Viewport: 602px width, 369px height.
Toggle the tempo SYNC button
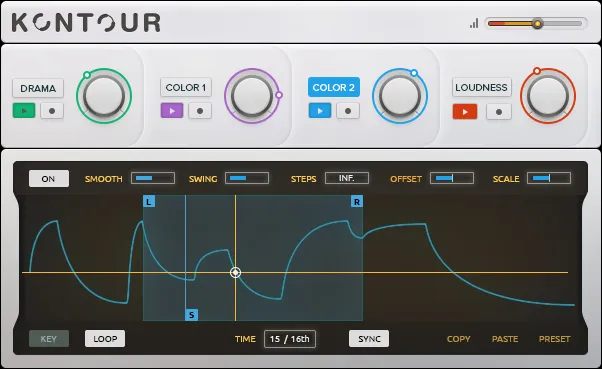click(x=369, y=339)
